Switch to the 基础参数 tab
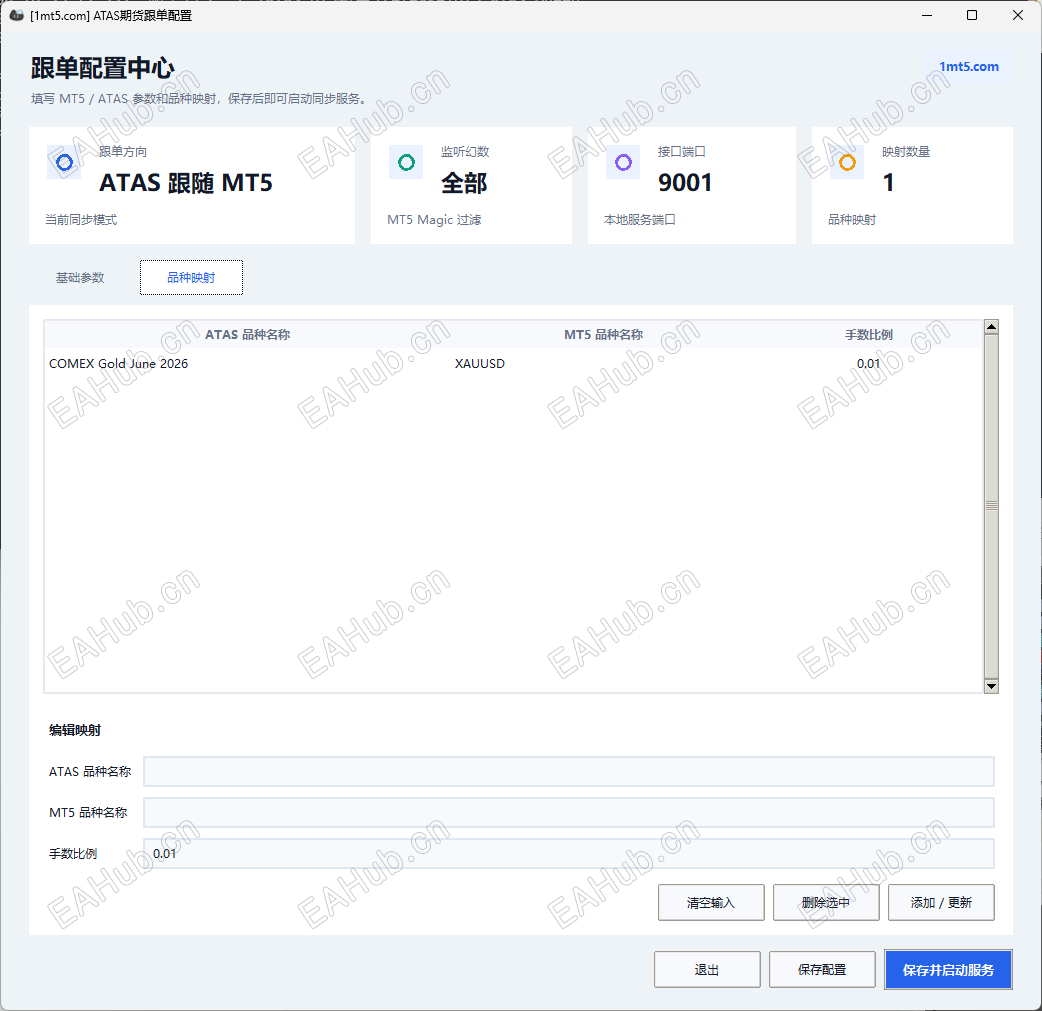This screenshot has height=1011, width=1042. (80, 278)
